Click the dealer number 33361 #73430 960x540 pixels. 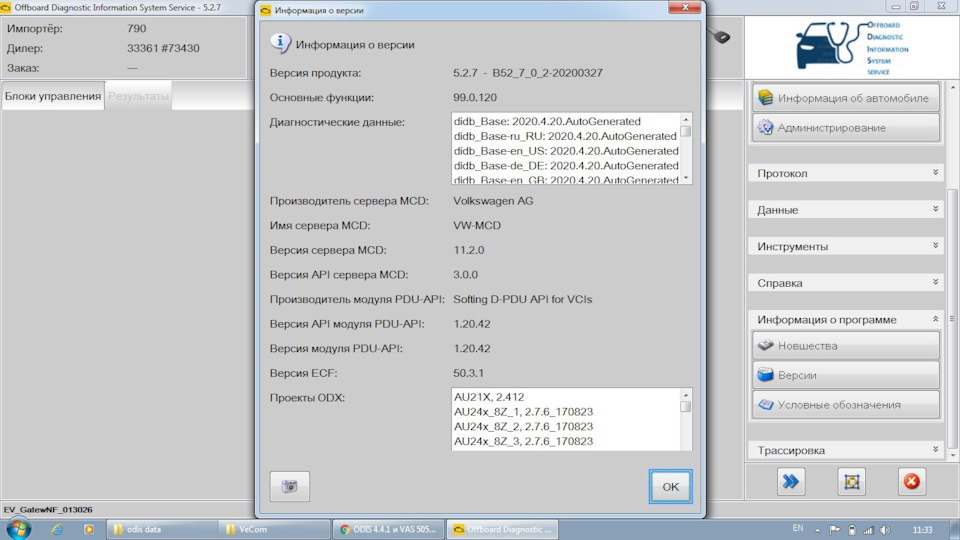[x=163, y=48]
